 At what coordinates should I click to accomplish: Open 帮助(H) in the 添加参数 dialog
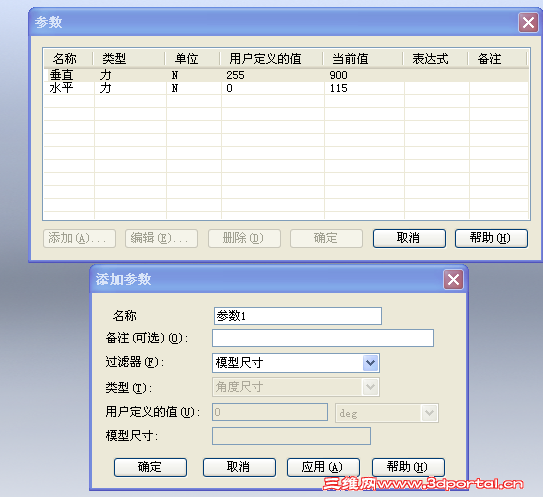point(408,467)
